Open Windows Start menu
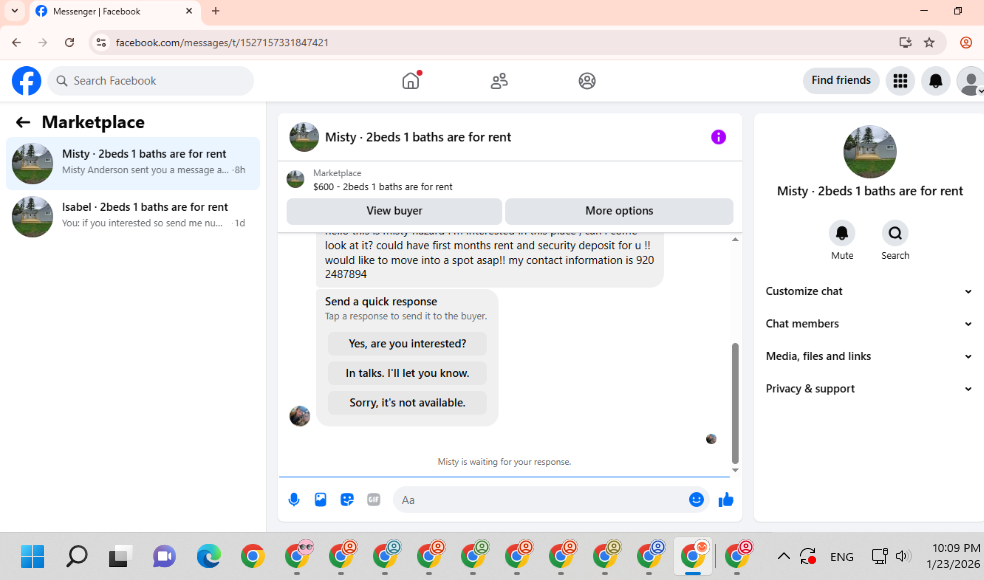Viewport: 984px width, 580px height. click(33, 556)
